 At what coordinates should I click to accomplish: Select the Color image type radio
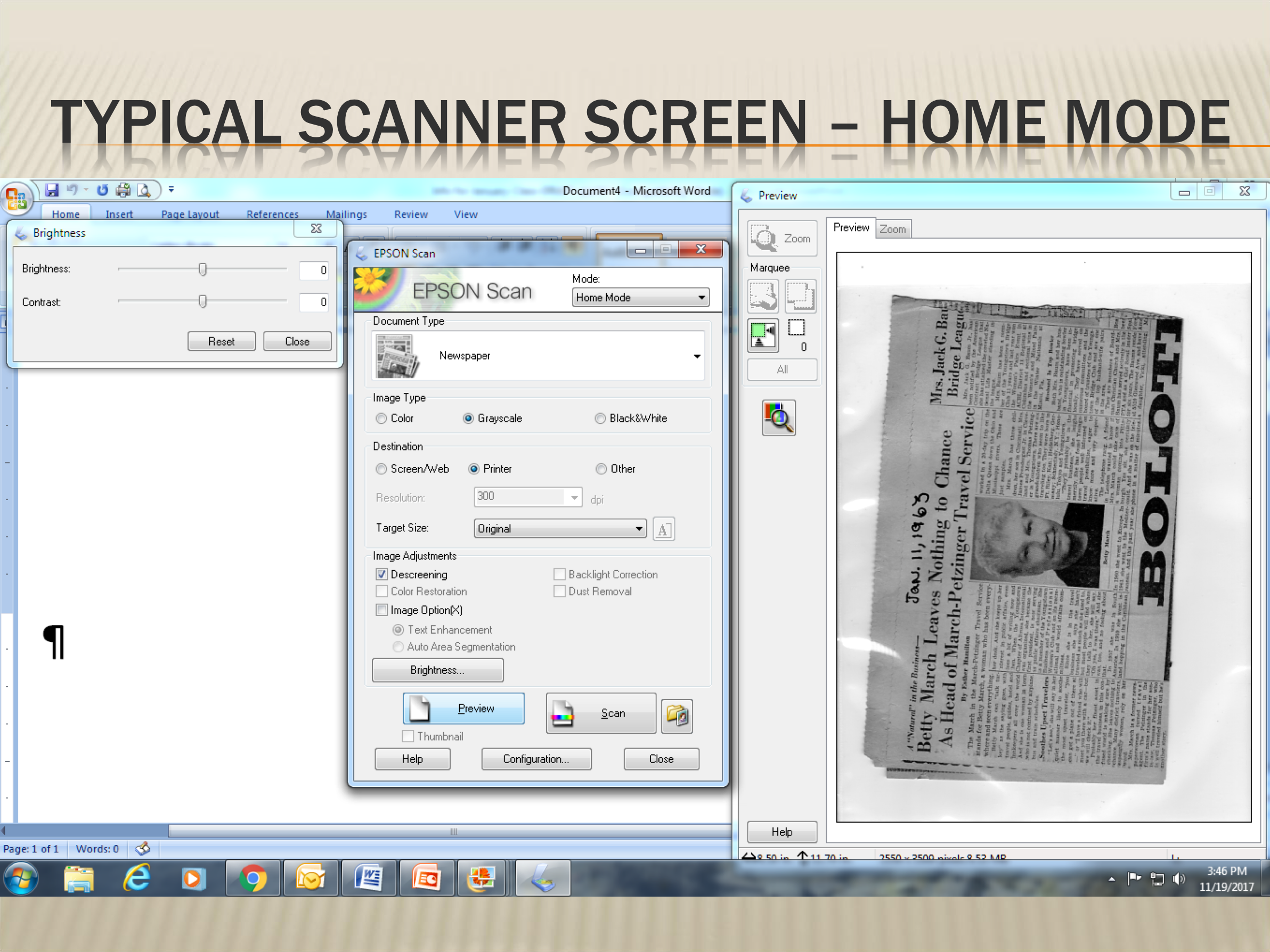point(381,418)
